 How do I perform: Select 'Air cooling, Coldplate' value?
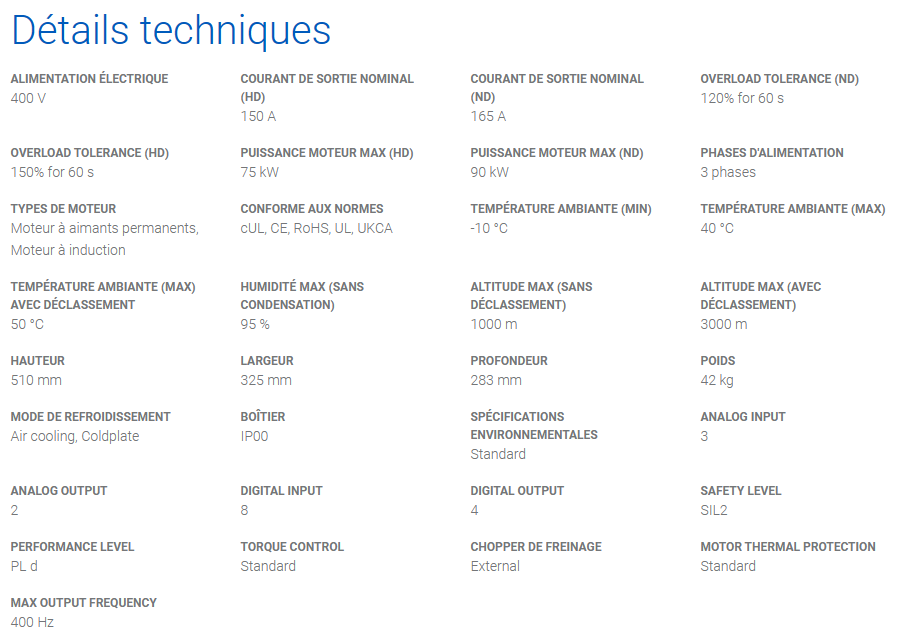click(x=75, y=436)
